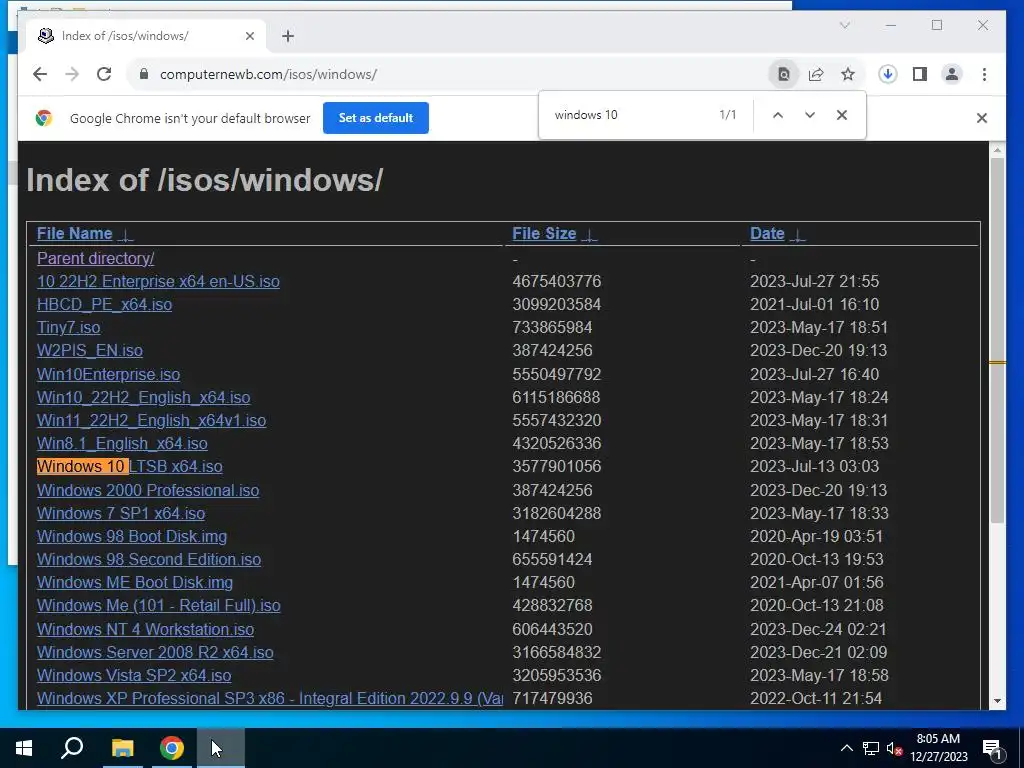1024x768 pixels.
Task: Click the arrow beside File Name header
Action: [125, 235]
